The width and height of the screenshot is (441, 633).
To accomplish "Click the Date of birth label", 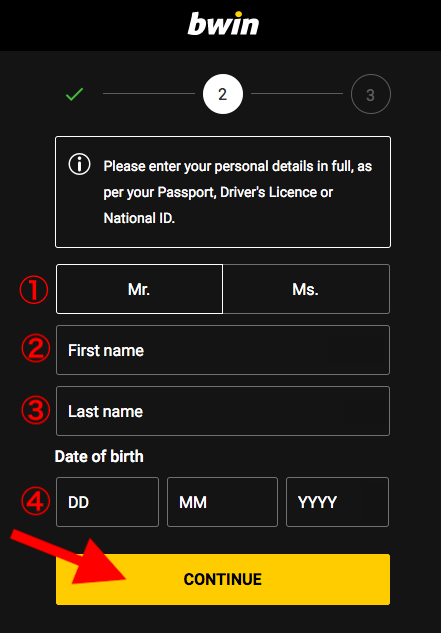I will pos(99,457).
